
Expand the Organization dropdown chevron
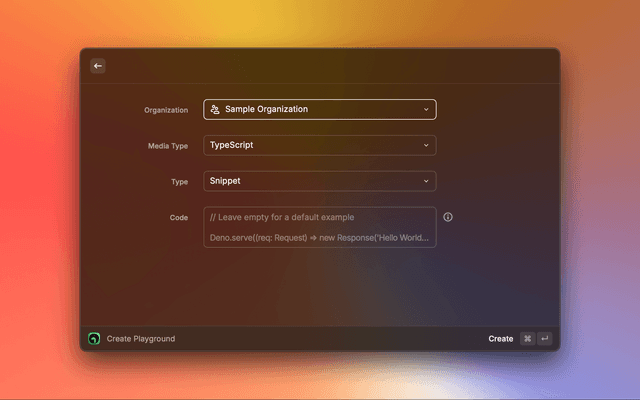point(425,109)
